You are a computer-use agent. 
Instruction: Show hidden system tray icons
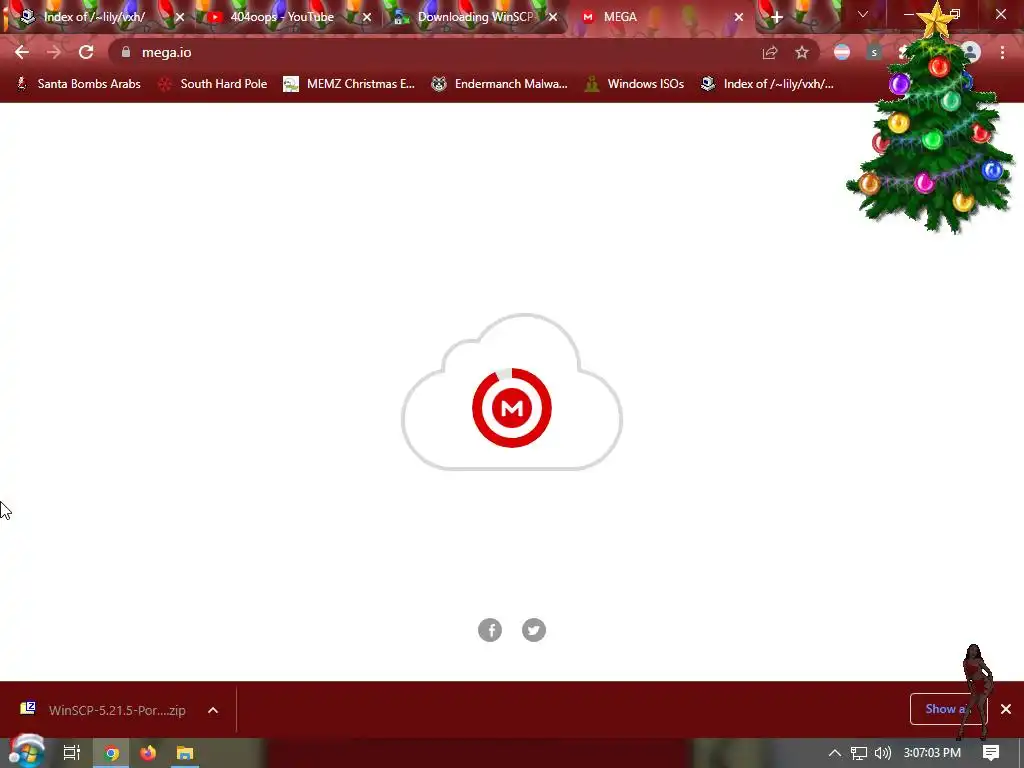(835, 753)
